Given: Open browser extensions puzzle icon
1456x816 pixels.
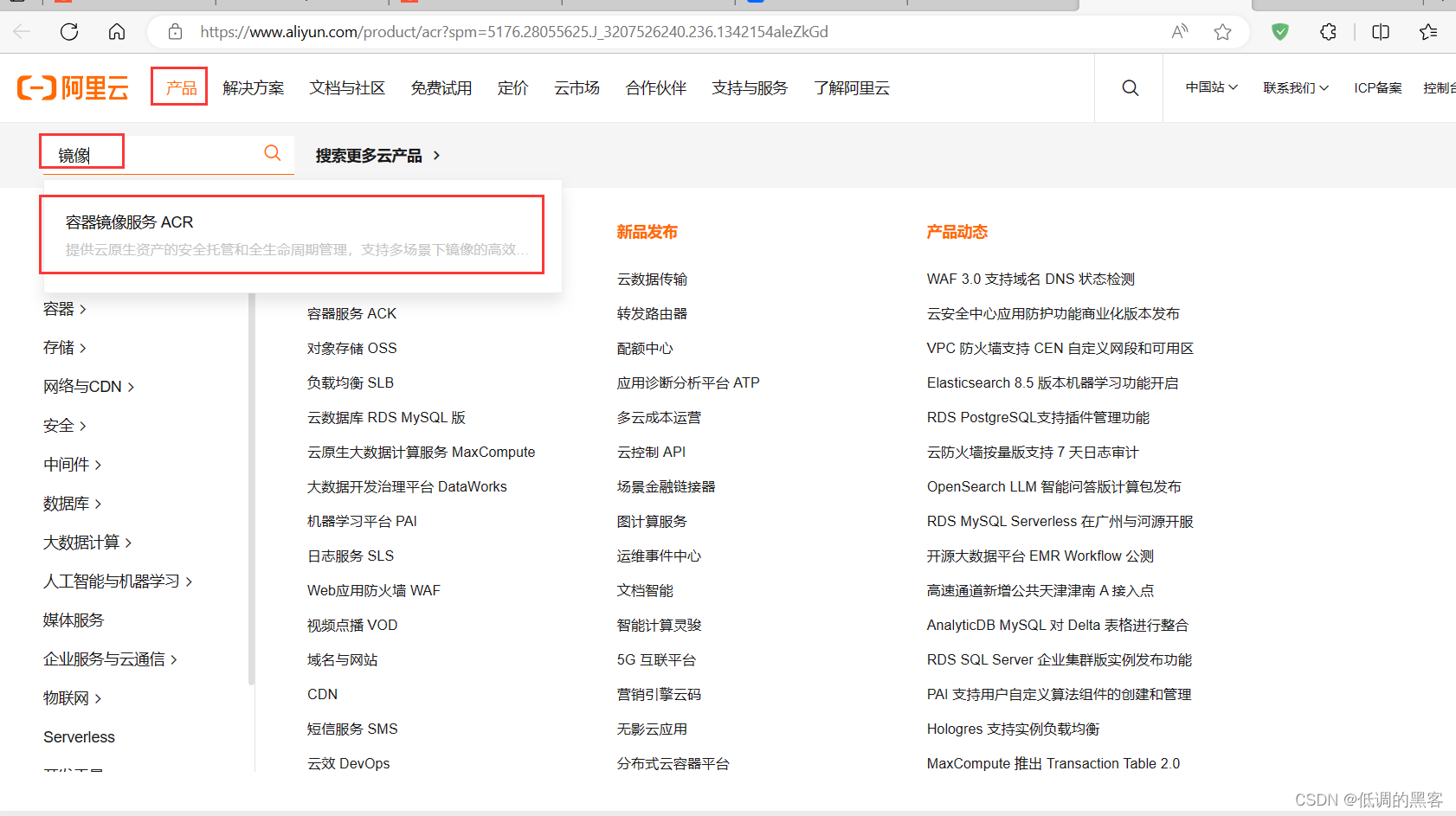Looking at the screenshot, I should pyautogui.click(x=1329, y=32).
